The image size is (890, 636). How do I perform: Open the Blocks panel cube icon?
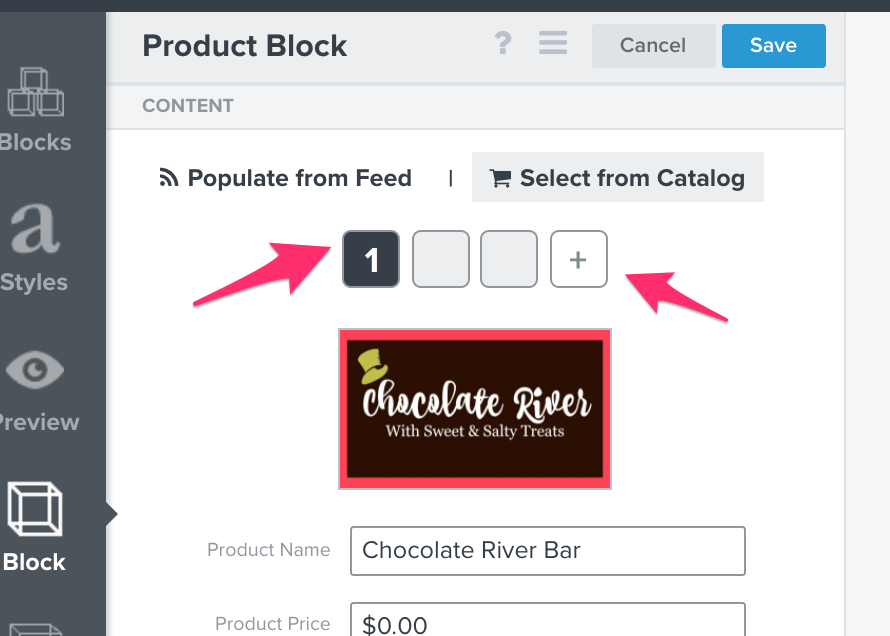tap(35, 92)
